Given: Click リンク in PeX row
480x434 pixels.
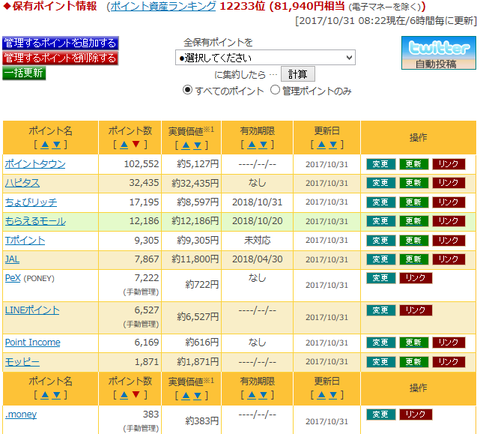Looking at the screenshot, I should point(416,278).
